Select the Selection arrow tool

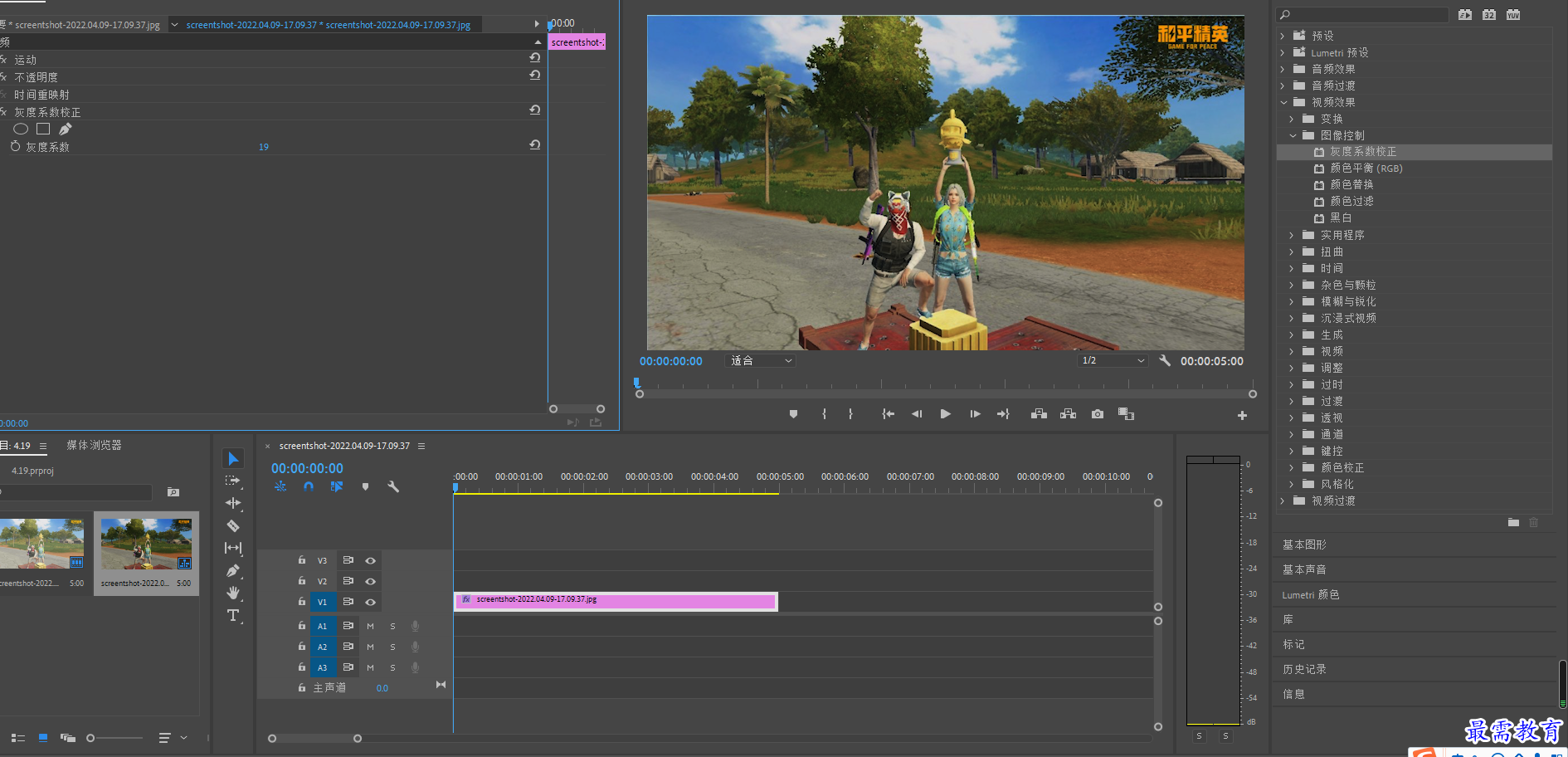pyautogui.click(x=233, y=459)
